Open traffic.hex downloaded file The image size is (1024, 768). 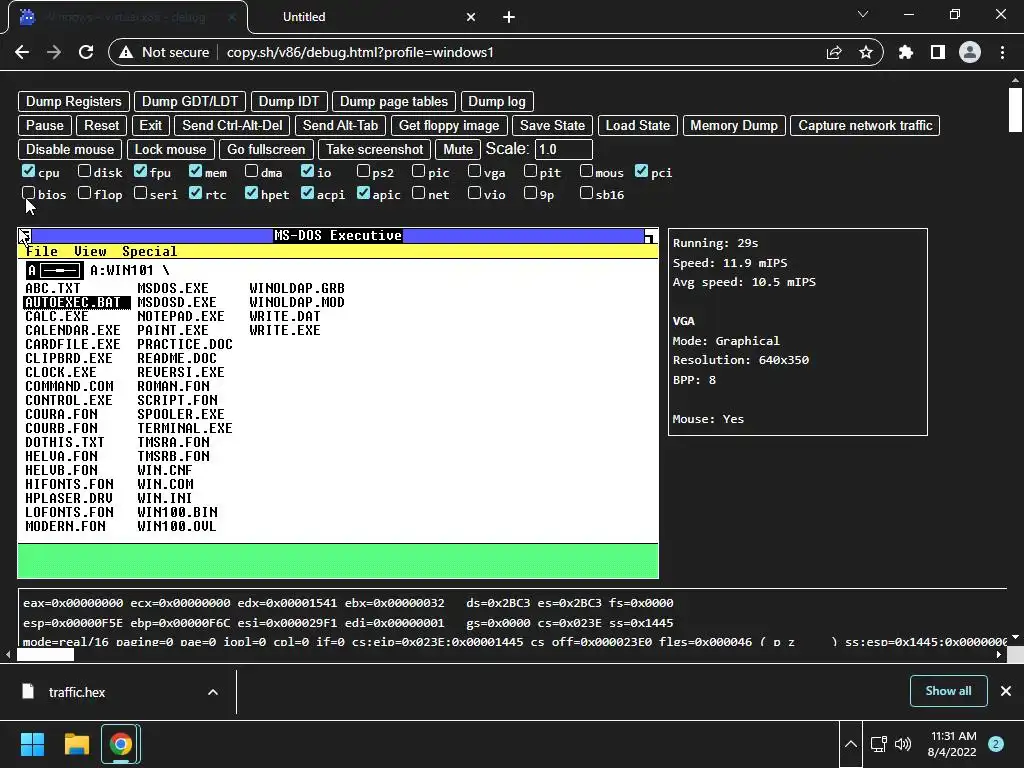(x=77, y=692)
